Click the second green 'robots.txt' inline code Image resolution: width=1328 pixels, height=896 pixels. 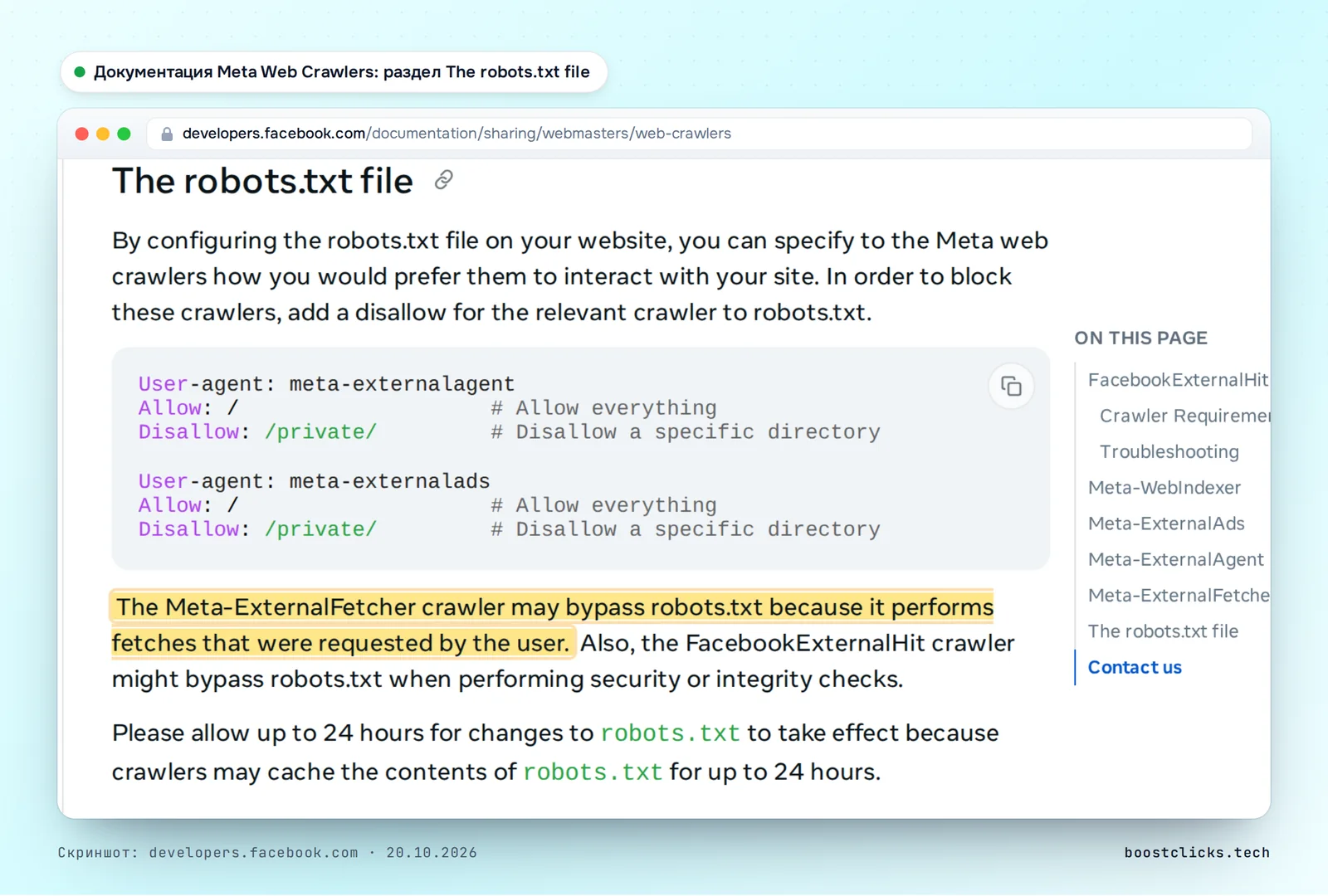point(593,772)
